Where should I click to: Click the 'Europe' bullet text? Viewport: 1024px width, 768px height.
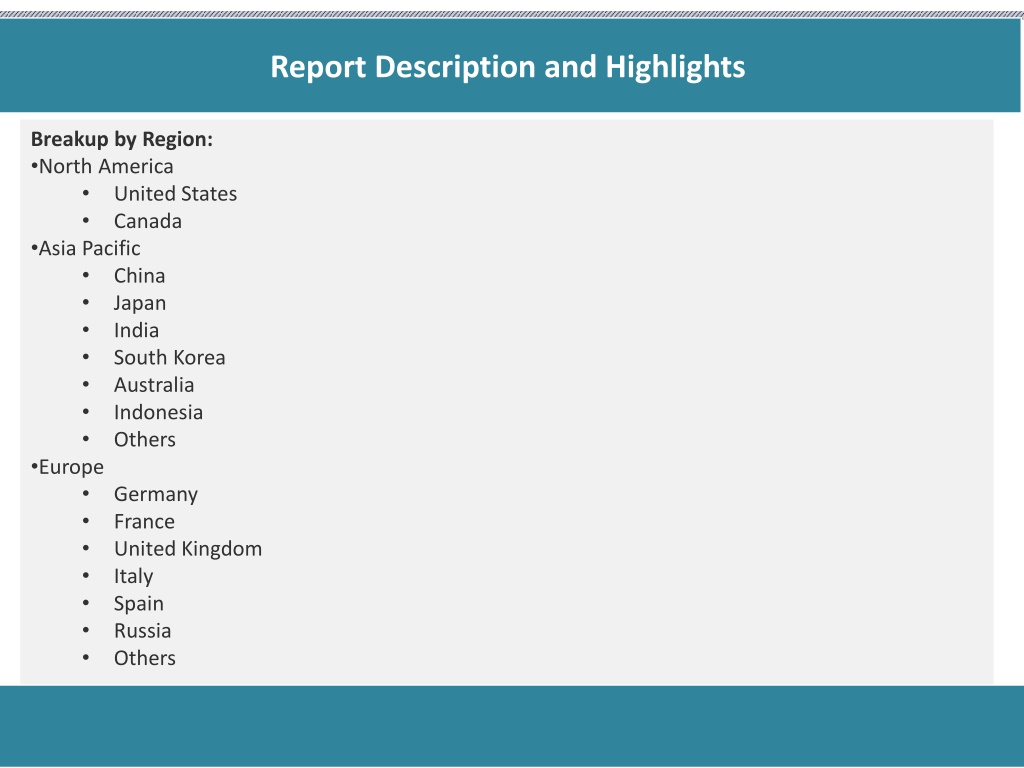71,467
